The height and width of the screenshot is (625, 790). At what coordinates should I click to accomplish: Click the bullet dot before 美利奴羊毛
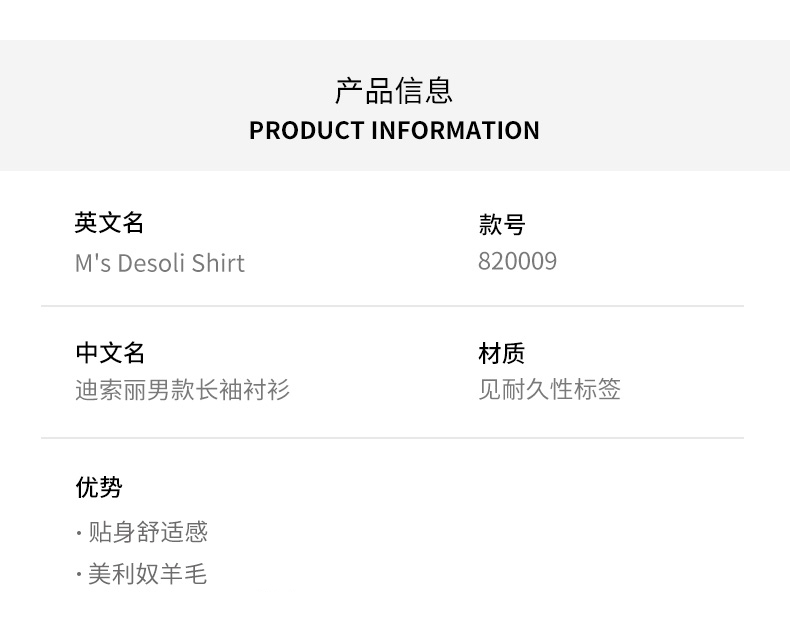[79, 575]
